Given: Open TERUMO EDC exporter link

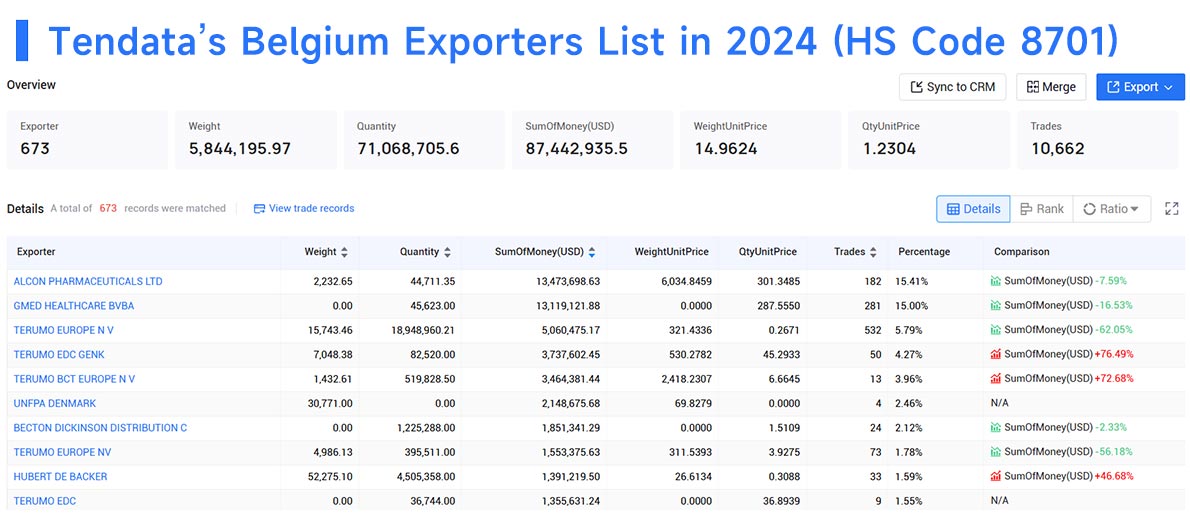Looking at the screenshot, I should (45, 501).
